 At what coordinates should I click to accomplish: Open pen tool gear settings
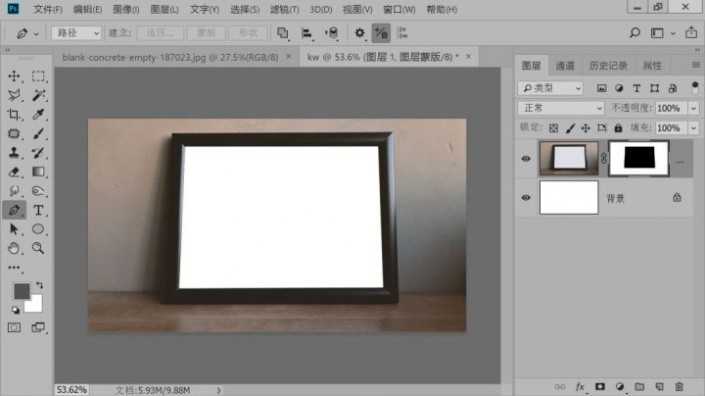point(359,33)
